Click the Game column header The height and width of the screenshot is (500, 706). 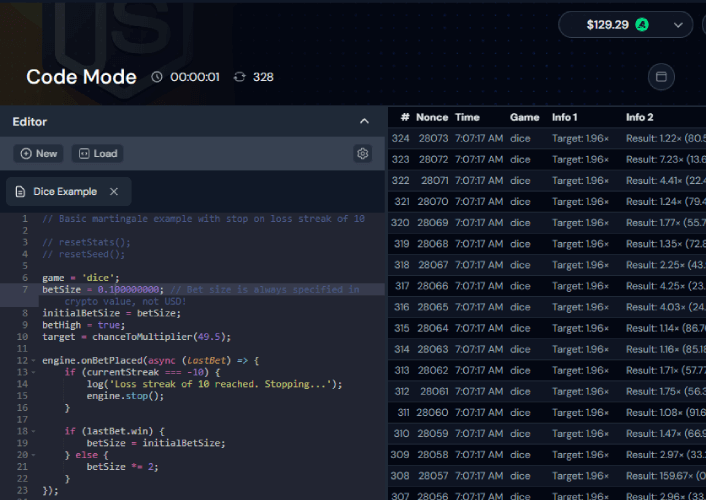[x=525, y=117]
